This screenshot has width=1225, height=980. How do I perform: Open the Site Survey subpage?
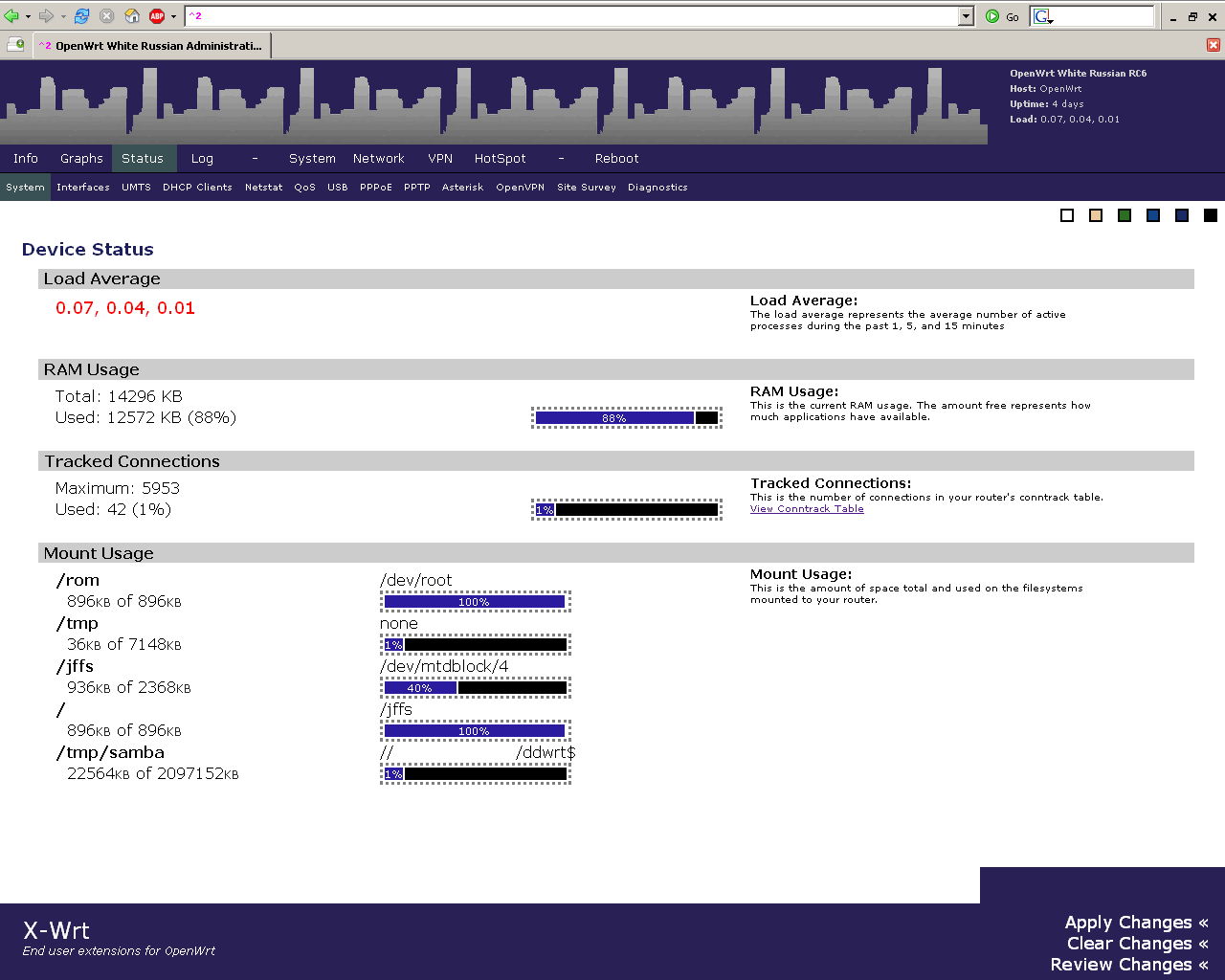587,188
